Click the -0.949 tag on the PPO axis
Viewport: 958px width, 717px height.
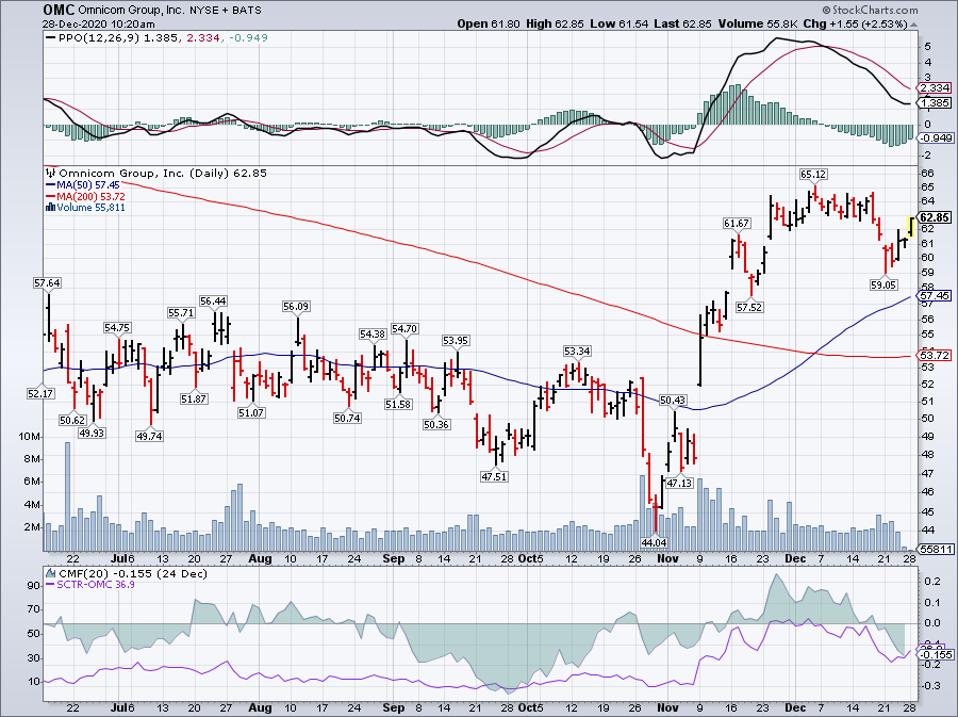935,138
